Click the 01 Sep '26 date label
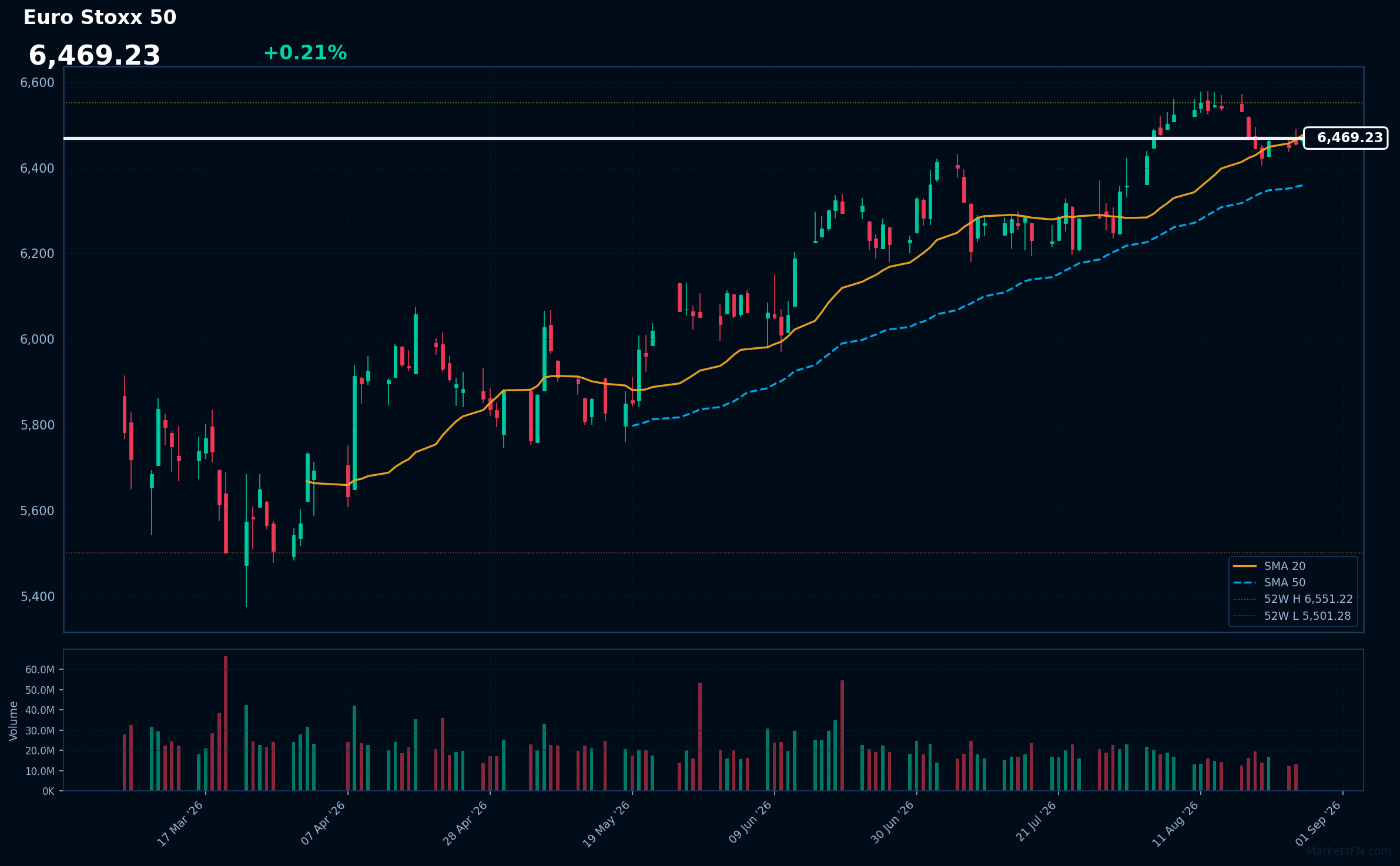 (1318, 824)
